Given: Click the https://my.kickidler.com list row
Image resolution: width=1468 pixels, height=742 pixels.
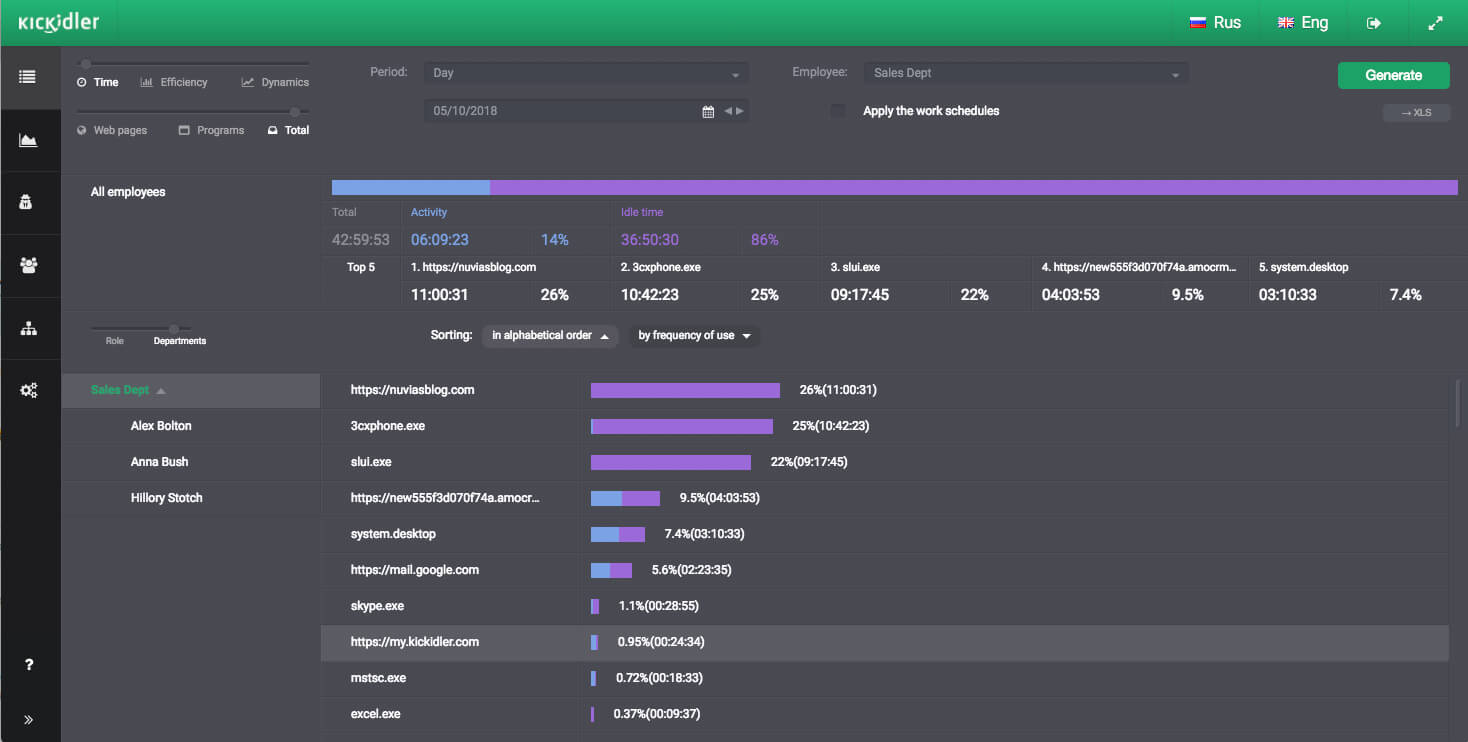Looking at the screenshot, I should (884, 642).
